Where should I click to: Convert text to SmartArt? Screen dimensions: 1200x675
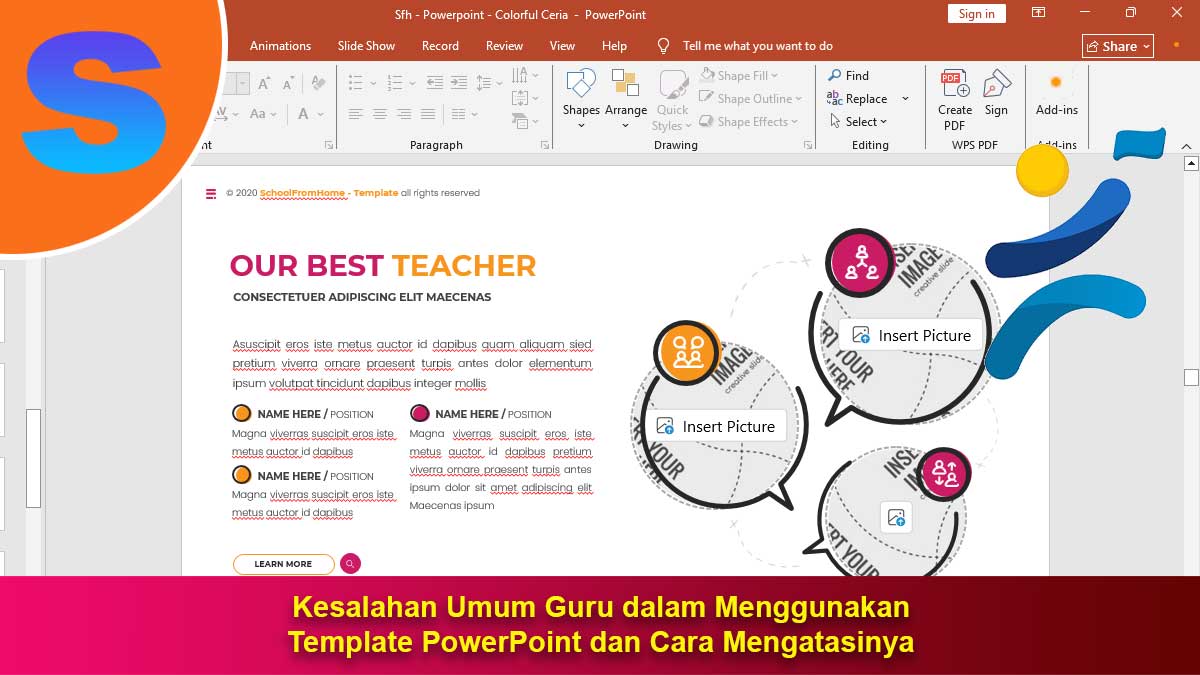click(x=525, y=121)
